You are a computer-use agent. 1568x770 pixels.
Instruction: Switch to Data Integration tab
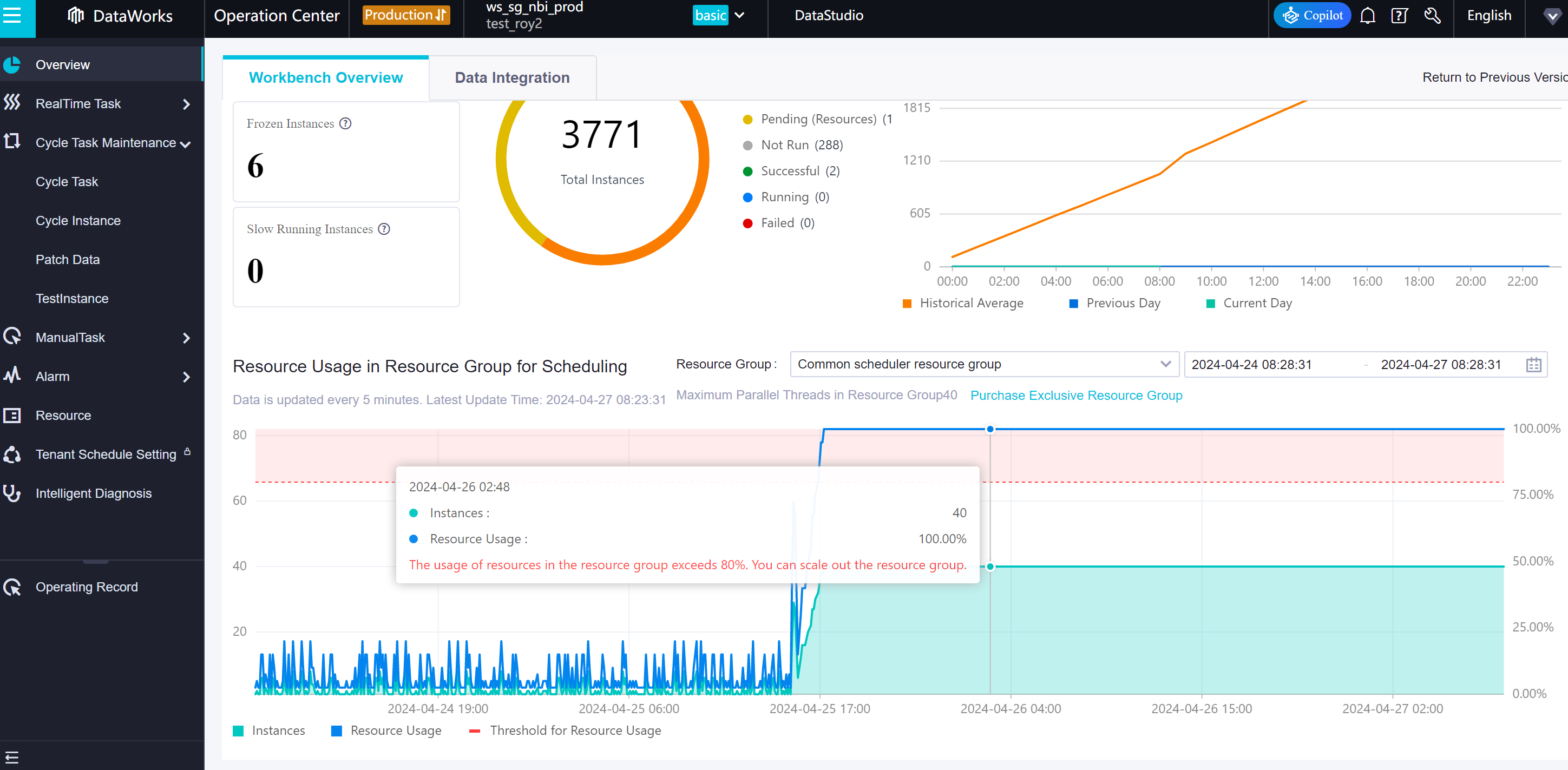click(x=512, y=77)
